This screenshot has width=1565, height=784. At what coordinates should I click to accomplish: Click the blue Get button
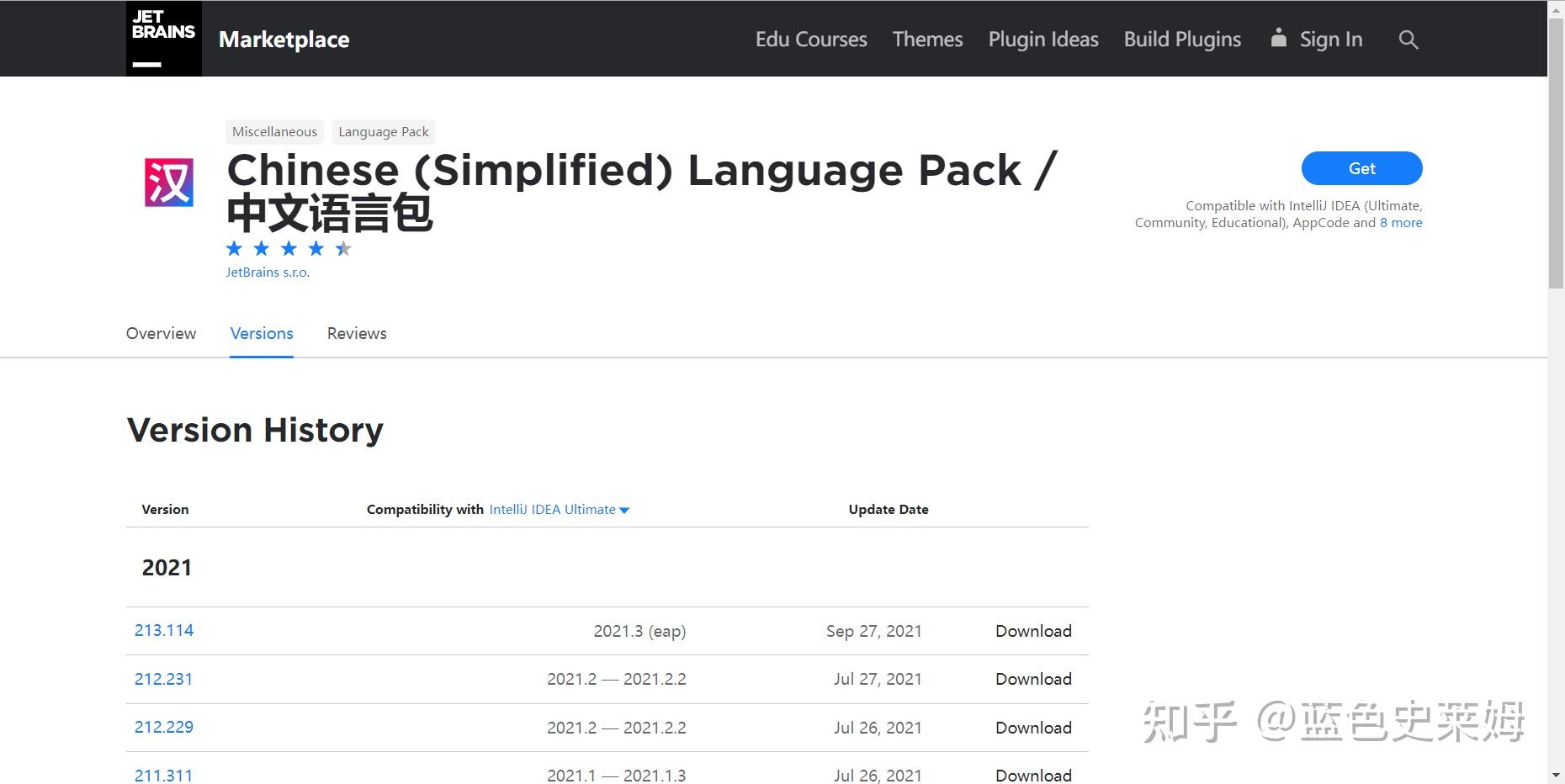tap(1361, 168)
